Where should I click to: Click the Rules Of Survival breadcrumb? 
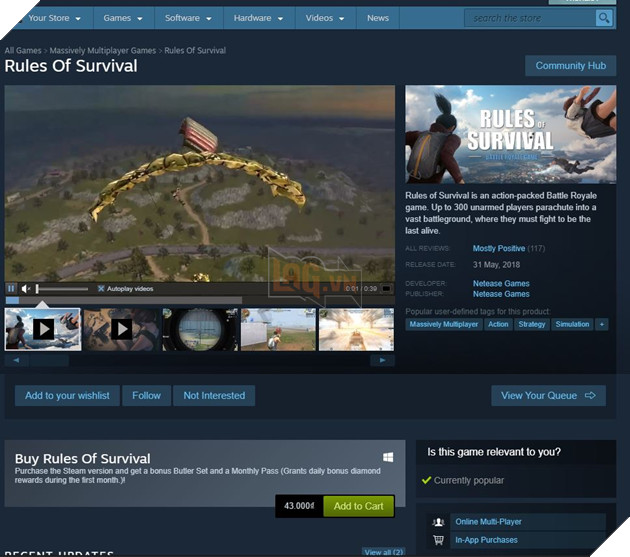pos(195,51)
